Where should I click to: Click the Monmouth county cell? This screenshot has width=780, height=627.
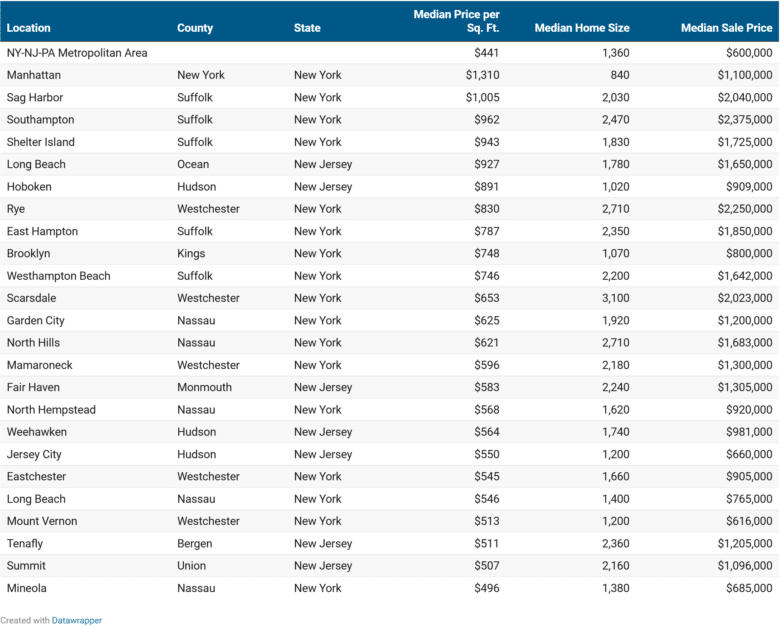(204, 388)
